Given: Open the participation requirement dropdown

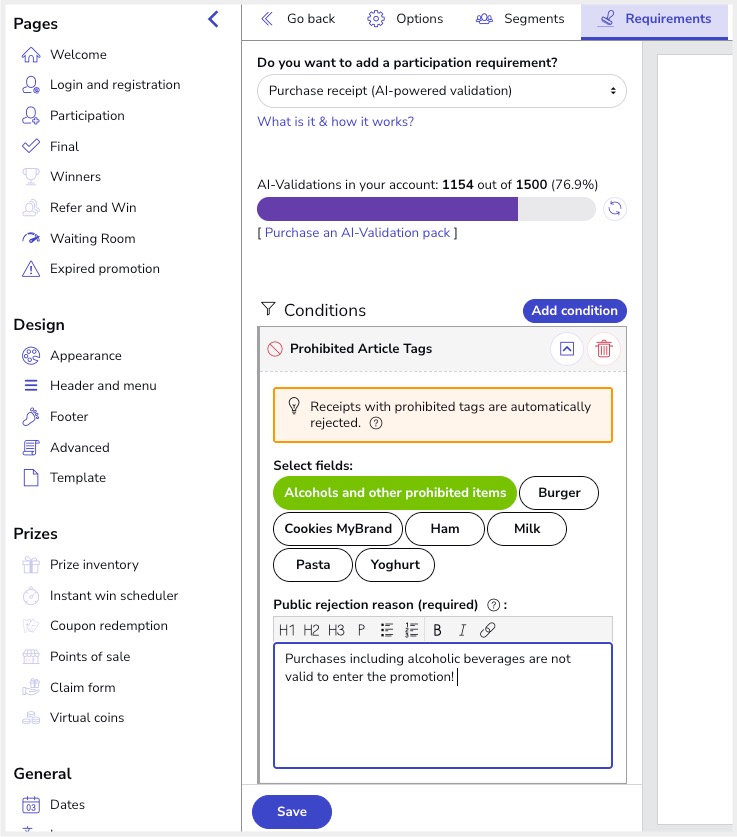Looking at the screenshot, I should tap(441, 91).
